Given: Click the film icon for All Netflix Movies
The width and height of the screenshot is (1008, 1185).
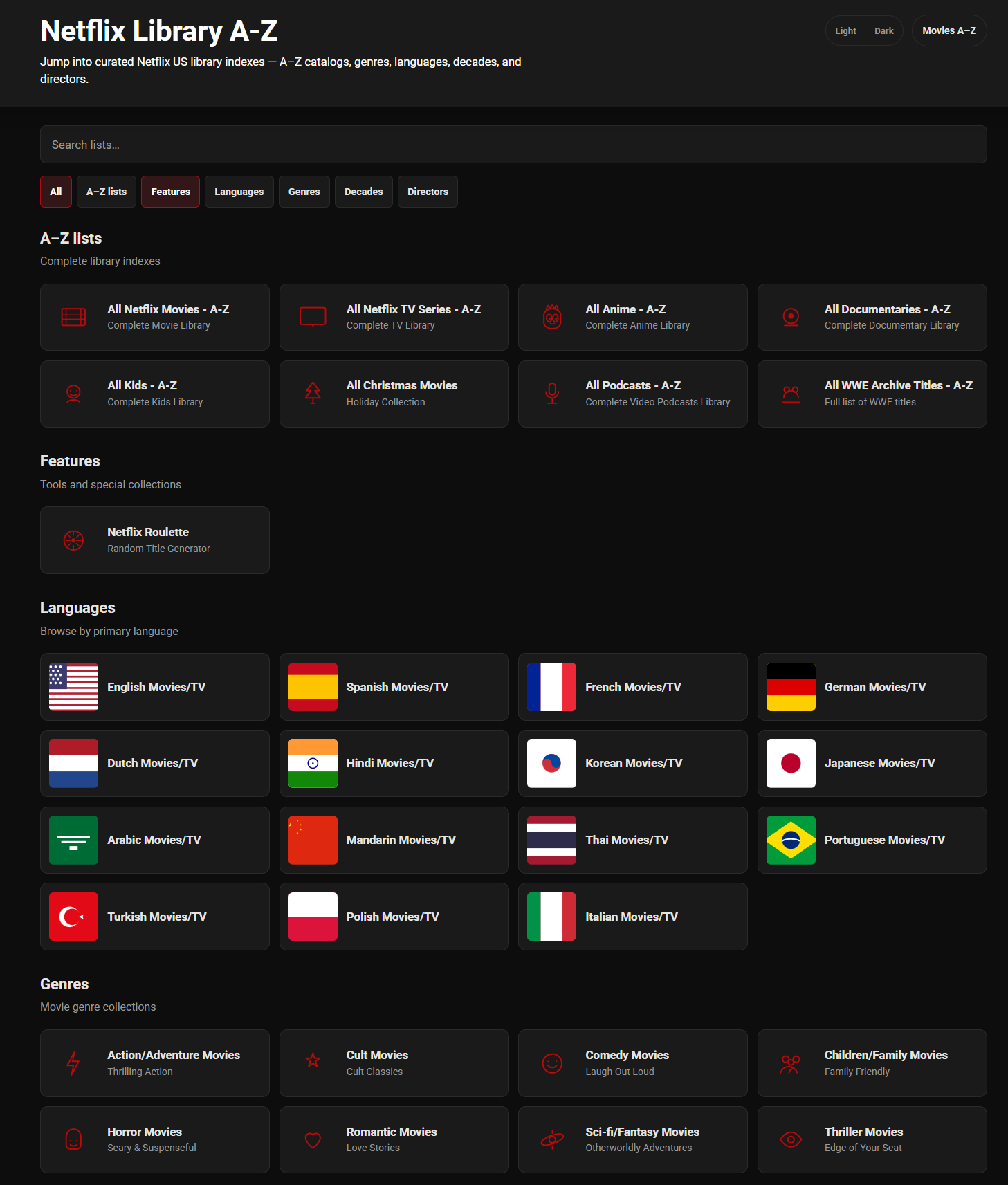Looking at the screenshot, I should [x=73, y=318].
